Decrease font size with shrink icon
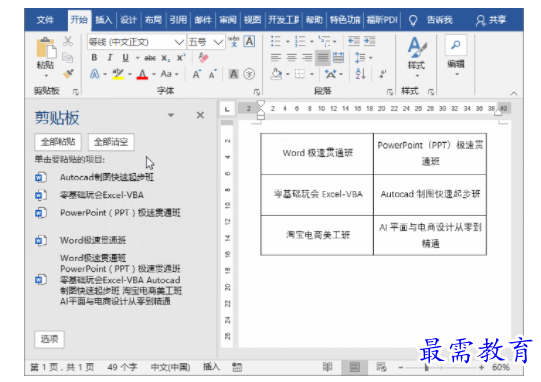This screenshot has width=541, height=382. pyautogui.click(x=213, y=74)
